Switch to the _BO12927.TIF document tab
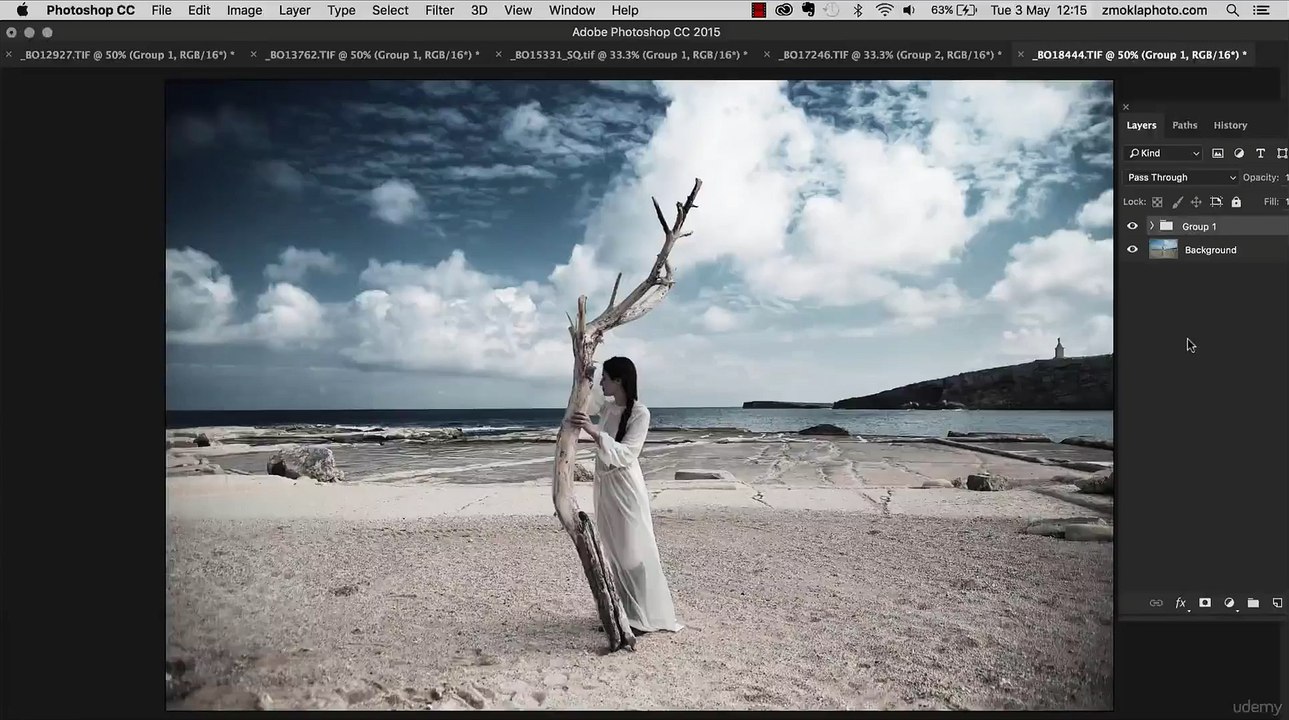This screenshot has height=720, width=1289. coord(128,55)
